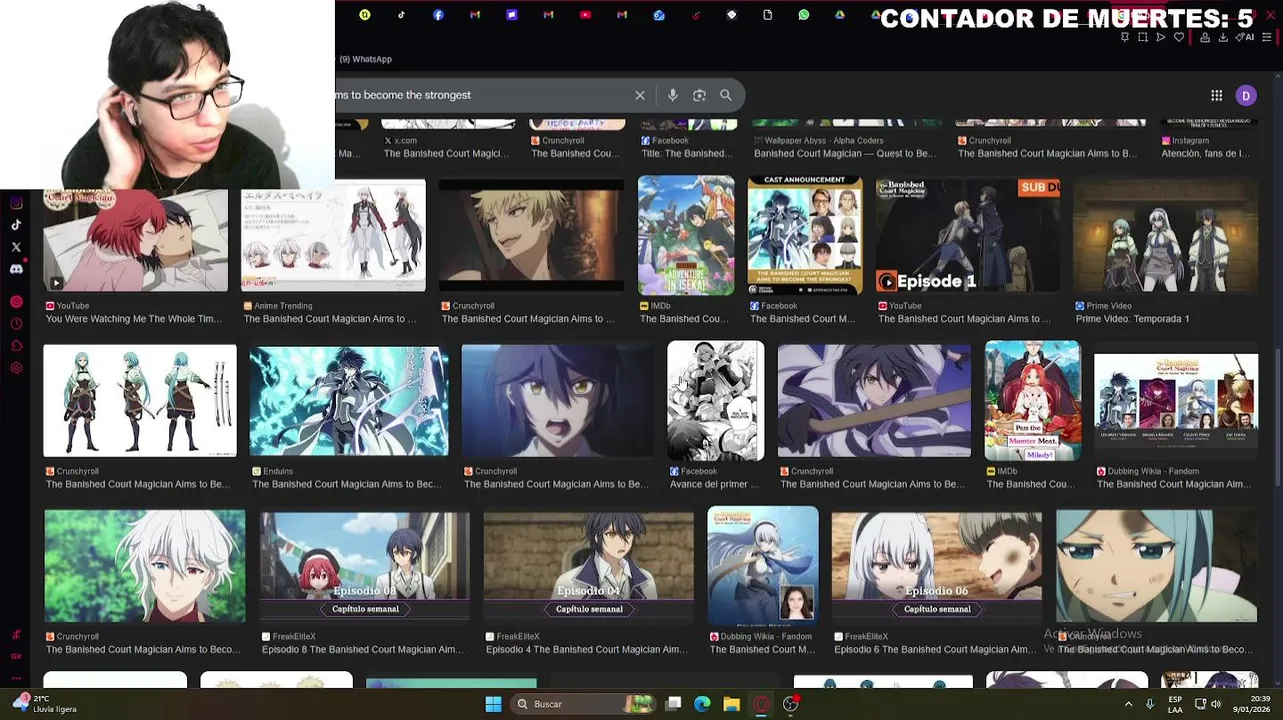The height and width of the screenshot is (720, 1283).
Task: Open the Google apps grid
Action: tap(1216, 95)
